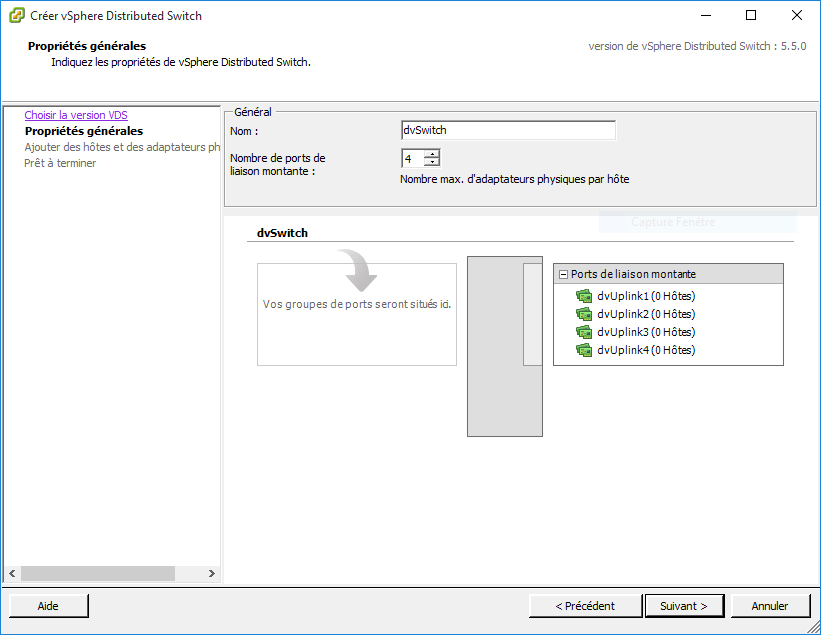The height and width of the screenshot is (635, 821).
Task: Open help with the Aide button
Action: (48, 606)
